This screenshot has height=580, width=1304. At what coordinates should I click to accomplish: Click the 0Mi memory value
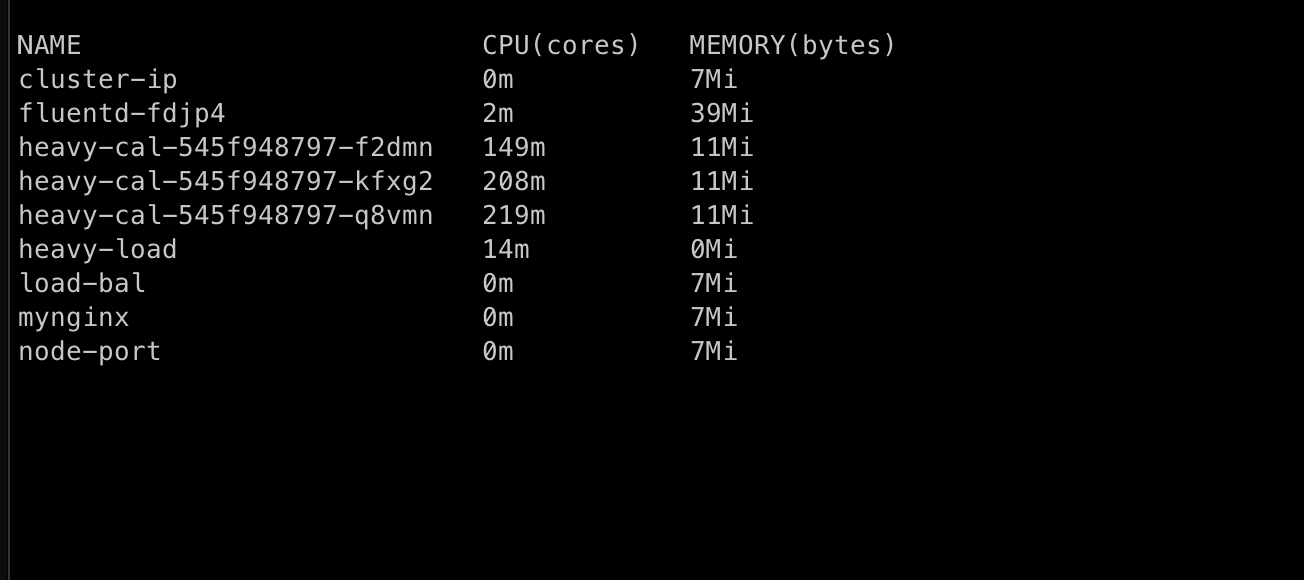[714, 250]
